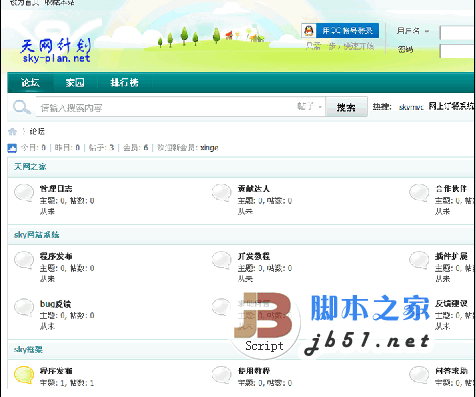The height and width of the screenshot is (397, 476).
Task: Click the home icon in the breadcrumb
Action: (x=13, y=131)
